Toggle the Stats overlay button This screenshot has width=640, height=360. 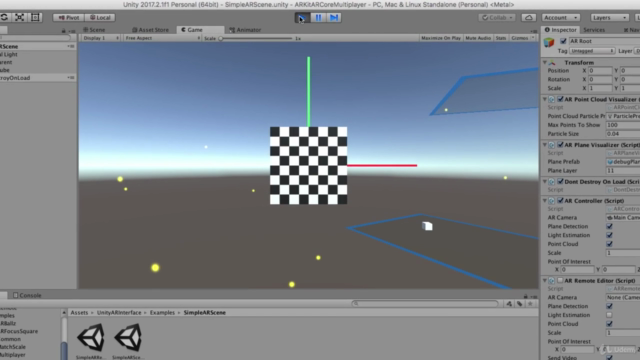pyautogui.click(x=501, y=38)
